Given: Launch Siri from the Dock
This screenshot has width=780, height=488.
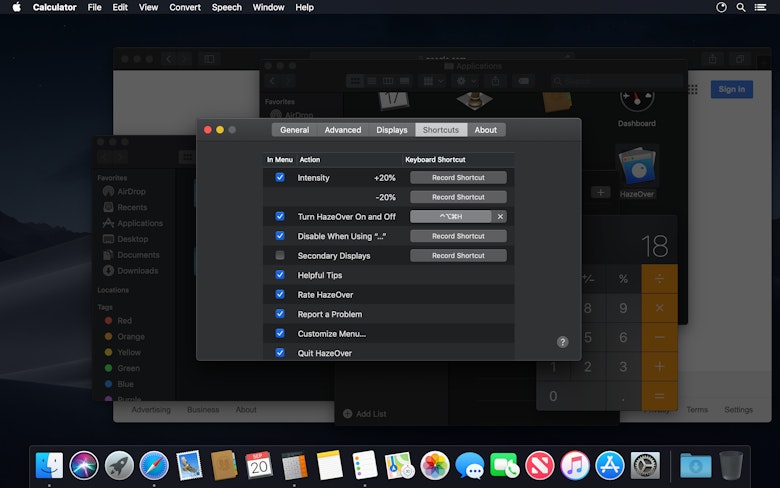Looking at the screenshot, I should (x=84, y=465).
